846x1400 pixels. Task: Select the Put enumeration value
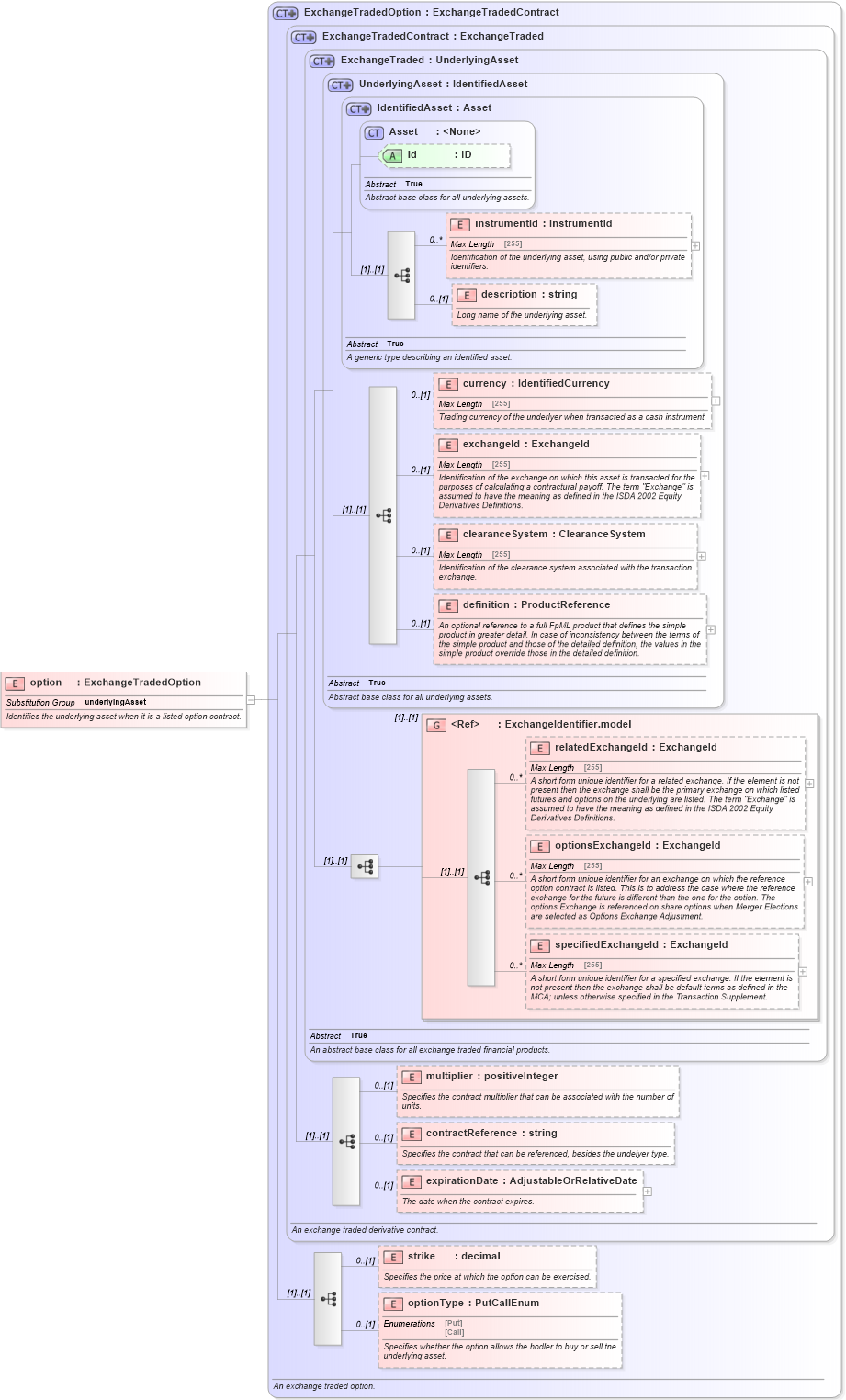pyautogui.click(x=454, y=1324)
